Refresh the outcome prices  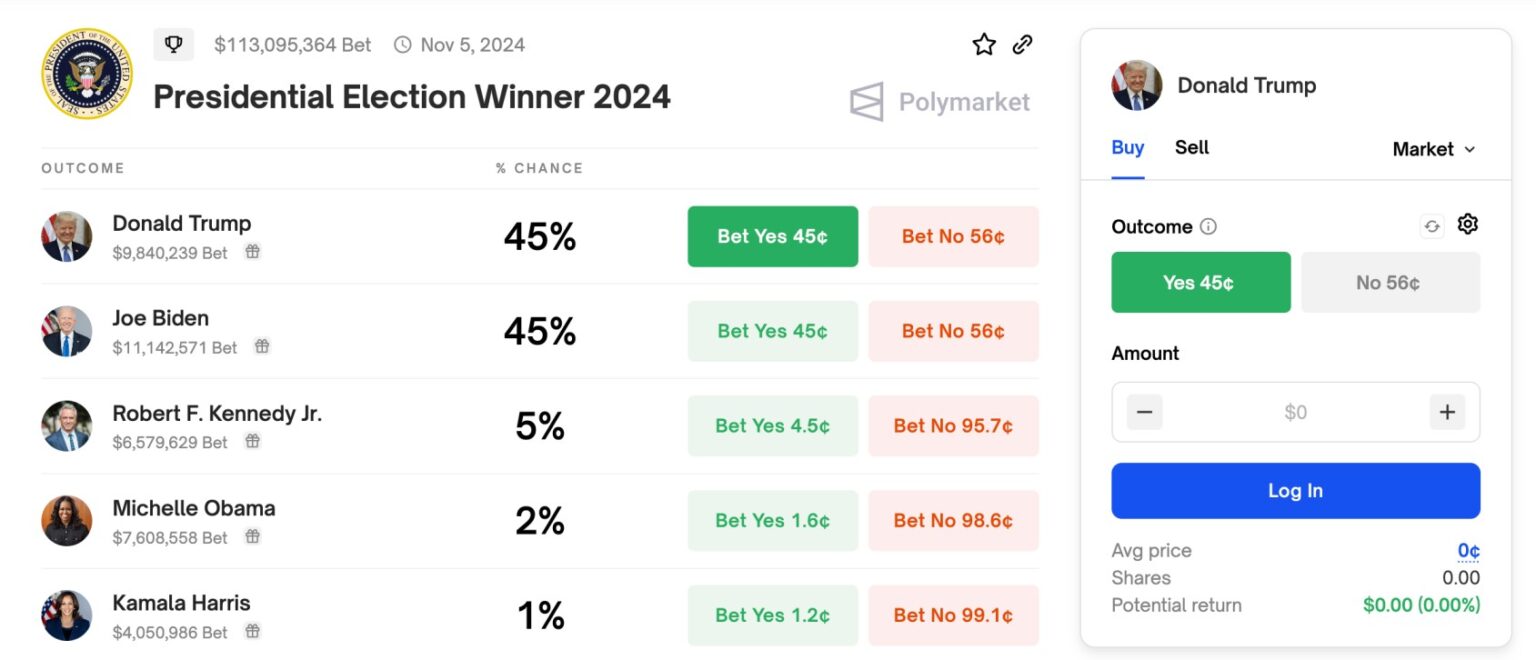pos(1432,226)
